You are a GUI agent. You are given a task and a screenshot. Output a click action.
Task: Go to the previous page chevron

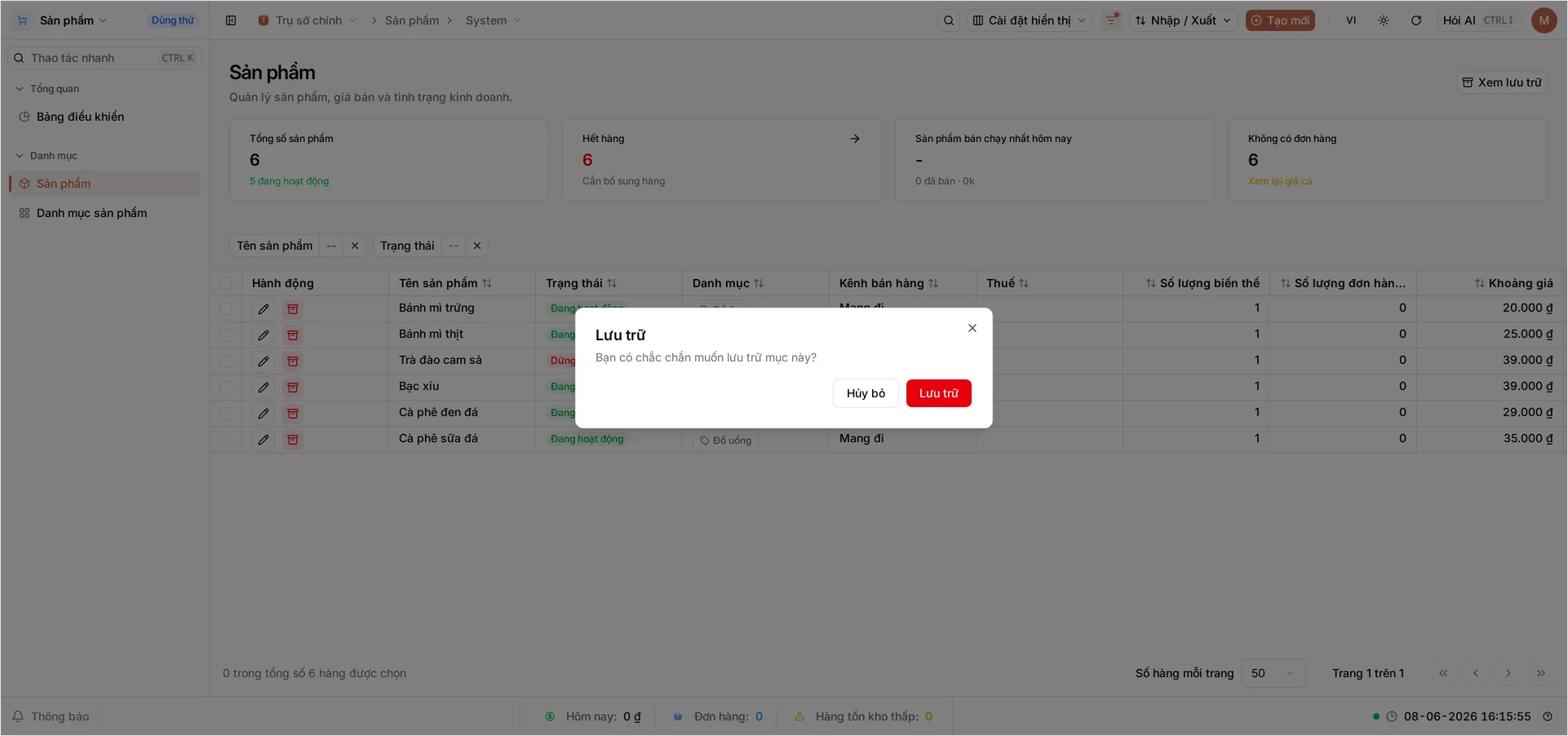(x=1476, y=673)
